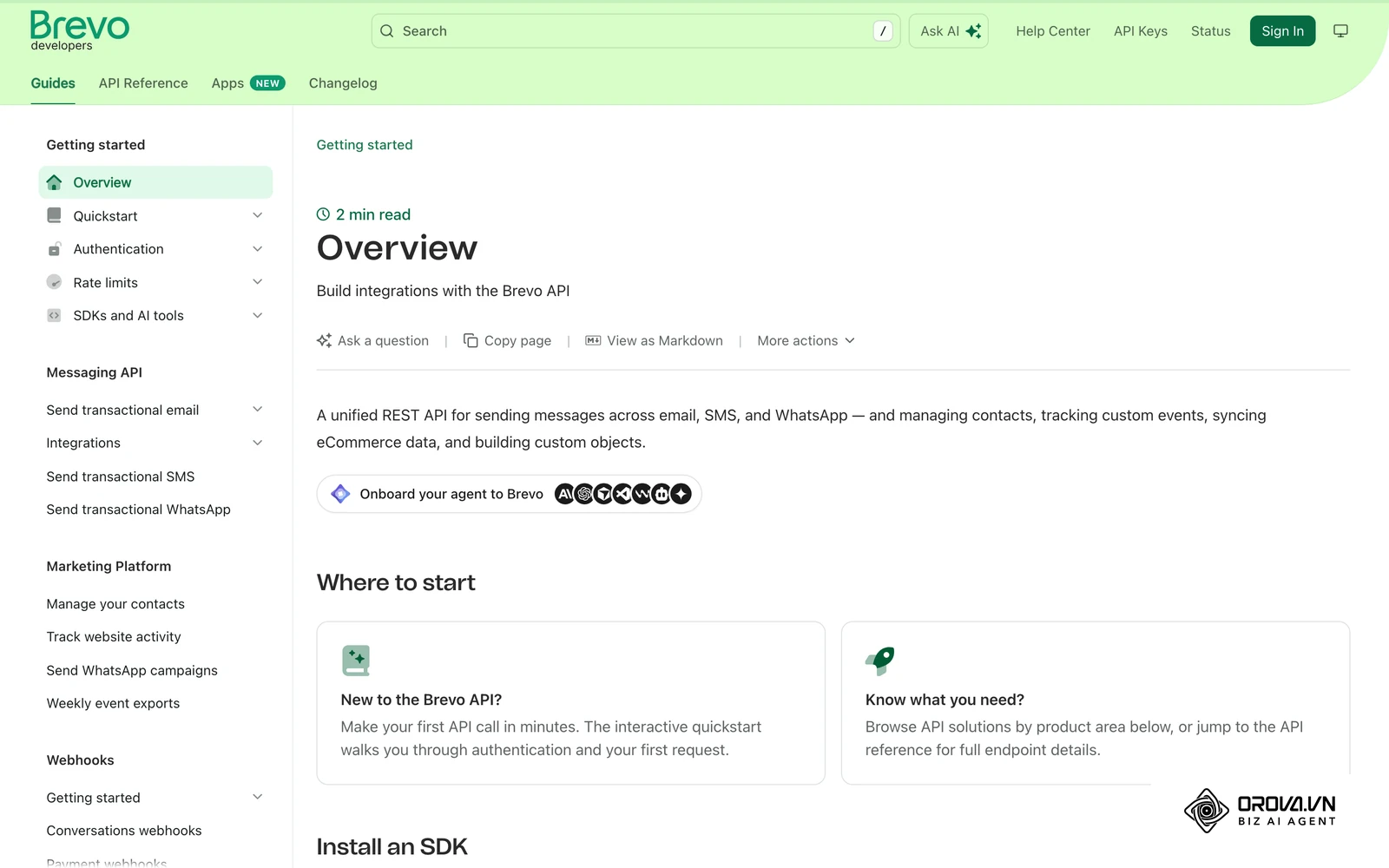
Task: Expand Webhooks Getting started chevron
Action: click(x=257, y=797)
